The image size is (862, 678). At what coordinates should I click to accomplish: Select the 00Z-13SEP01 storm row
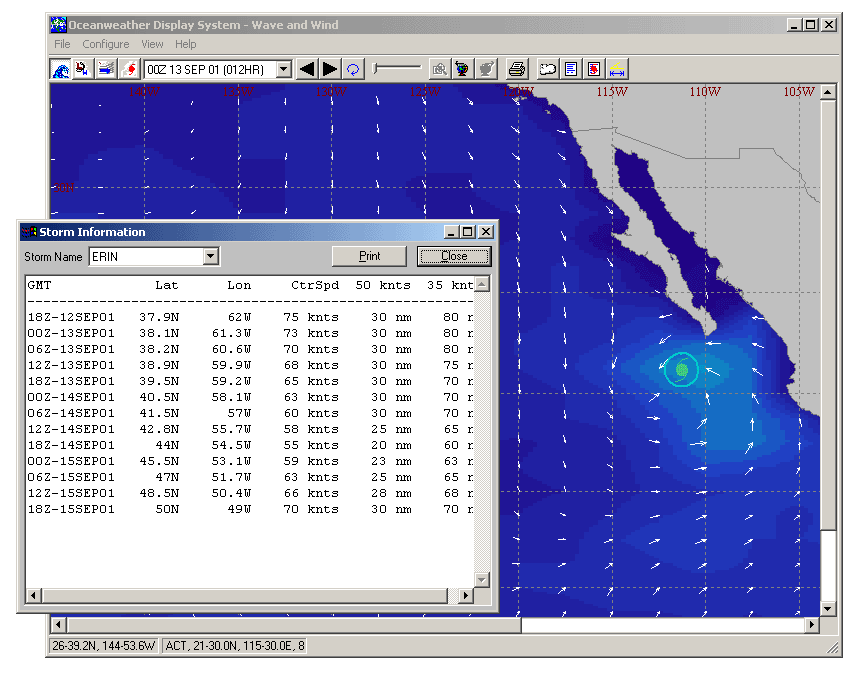pyautogui.click(x=250, y=333)
